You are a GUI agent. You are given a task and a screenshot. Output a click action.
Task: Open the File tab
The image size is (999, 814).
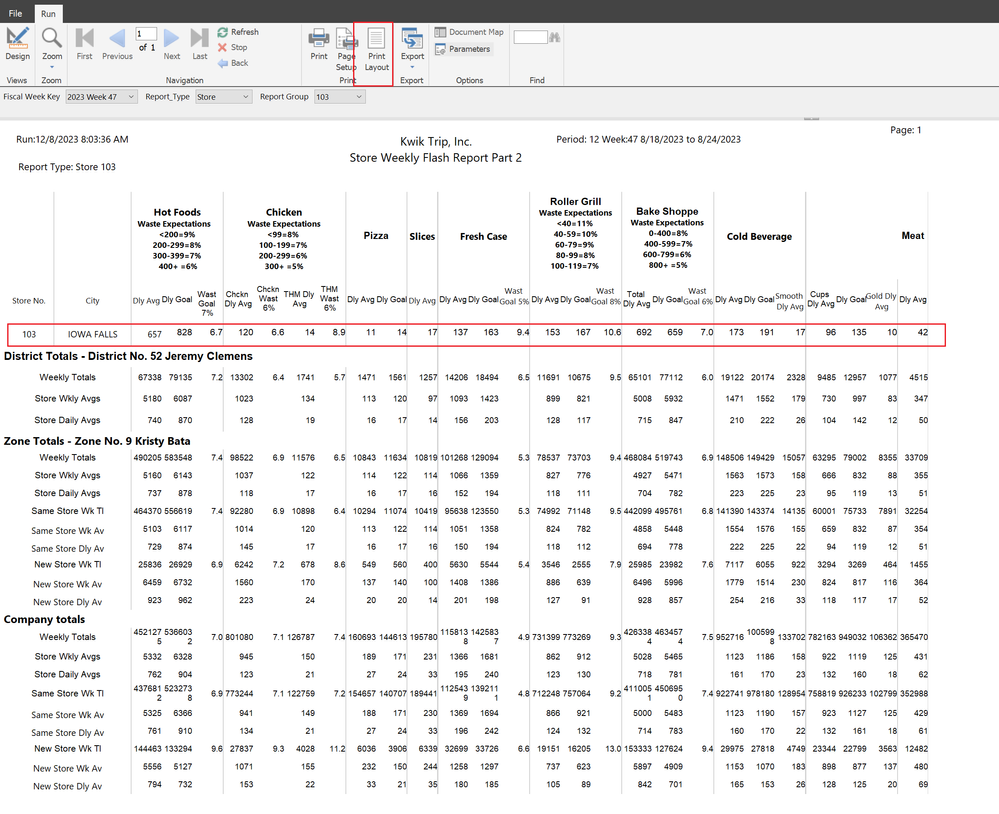(15, 13)
